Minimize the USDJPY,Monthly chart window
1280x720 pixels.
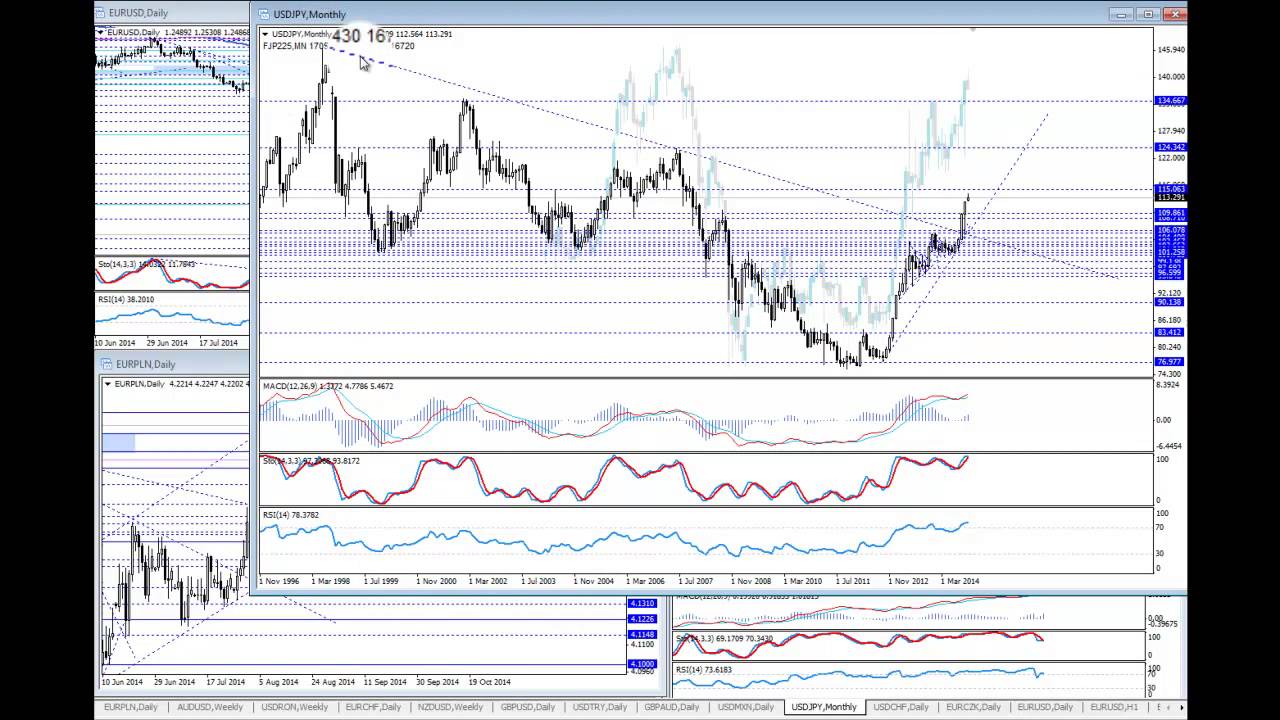1122,14
